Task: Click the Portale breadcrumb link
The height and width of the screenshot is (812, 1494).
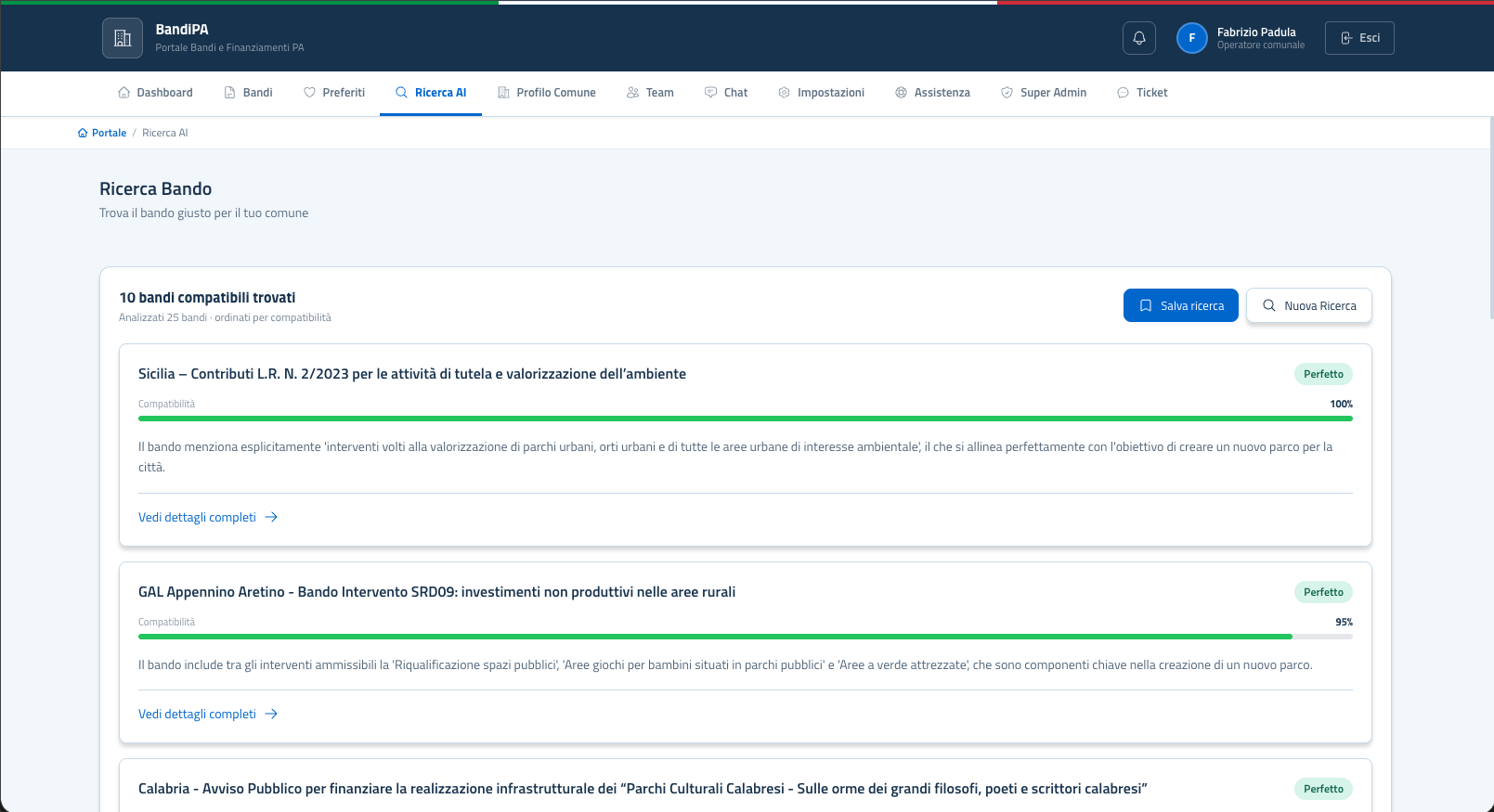Action: pos(102,133)
